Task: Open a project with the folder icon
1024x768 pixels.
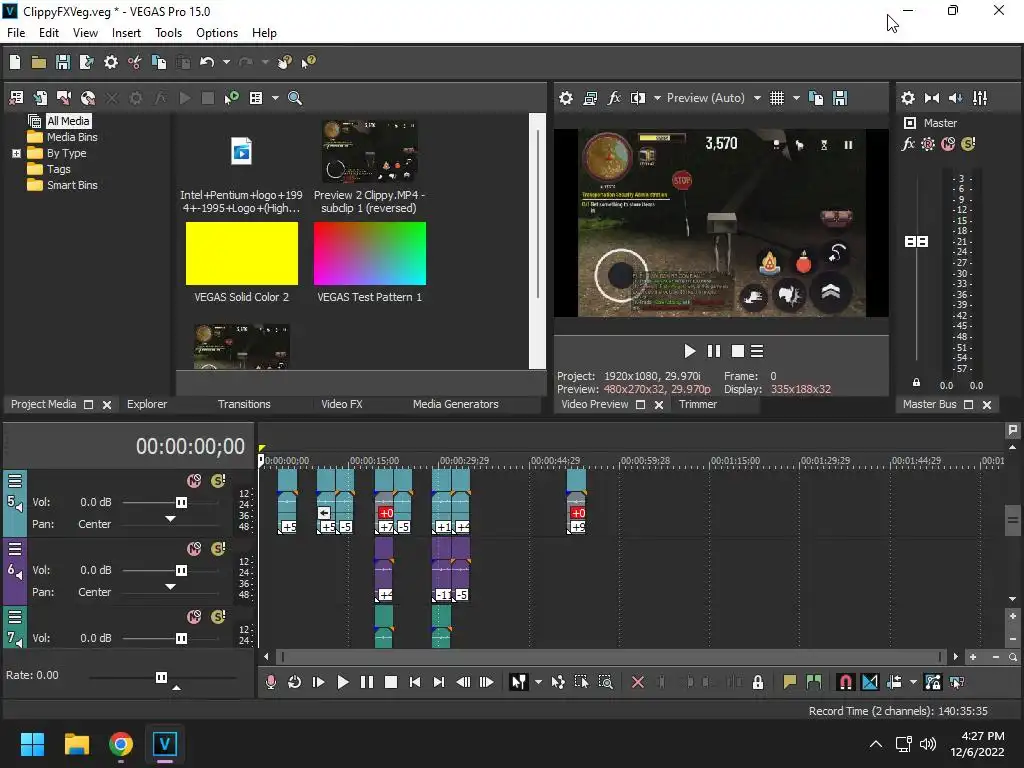Action: (39, 62)
